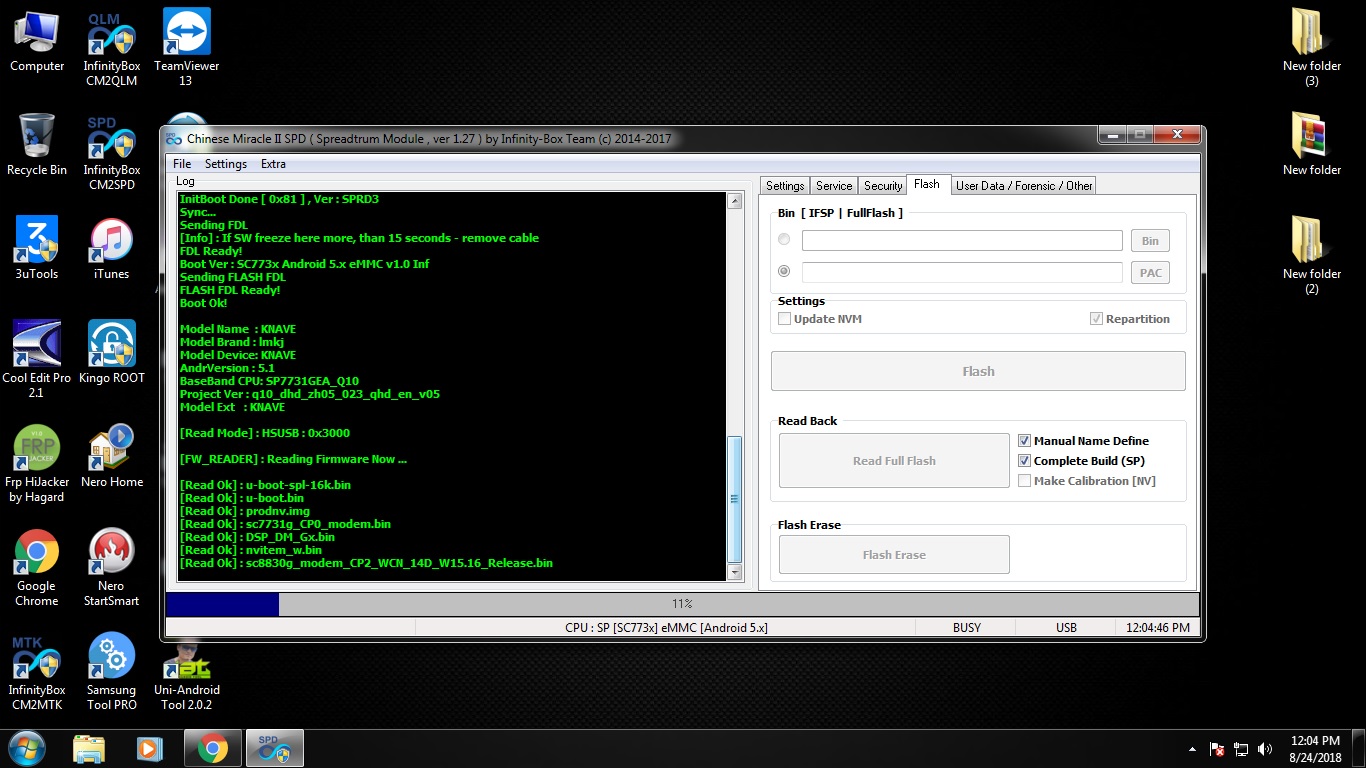1366x768 pixels.
Task: Click the log scrollbar thumb
Action: tap(735, 499)
